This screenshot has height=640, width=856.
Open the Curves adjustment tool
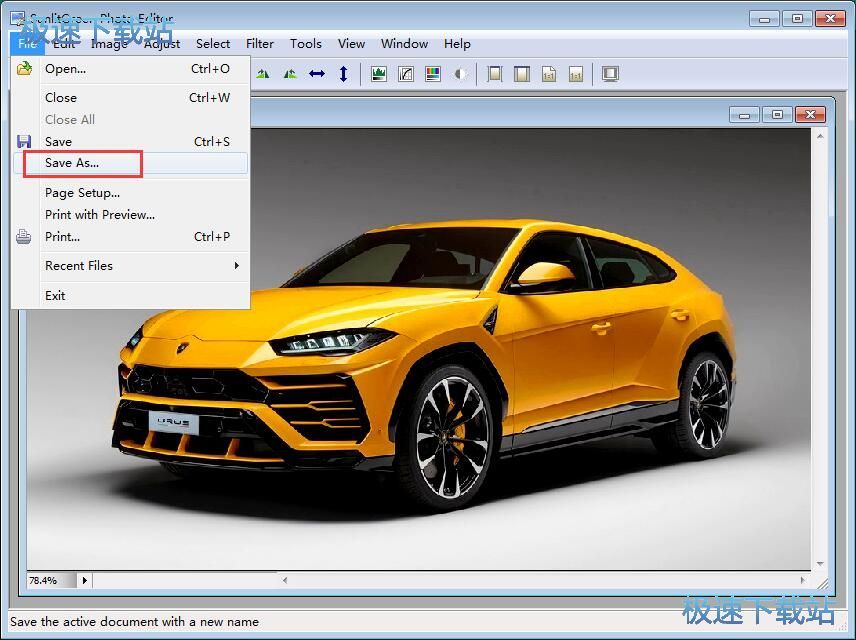point(406,74)
